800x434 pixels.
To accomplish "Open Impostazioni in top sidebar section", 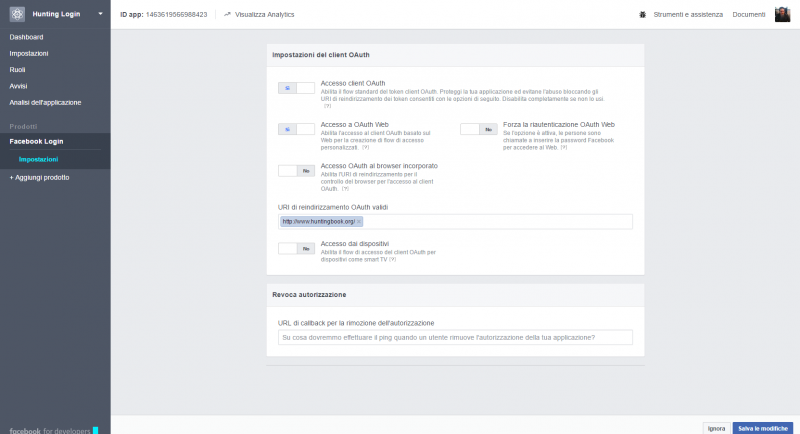I will point(29,54).
